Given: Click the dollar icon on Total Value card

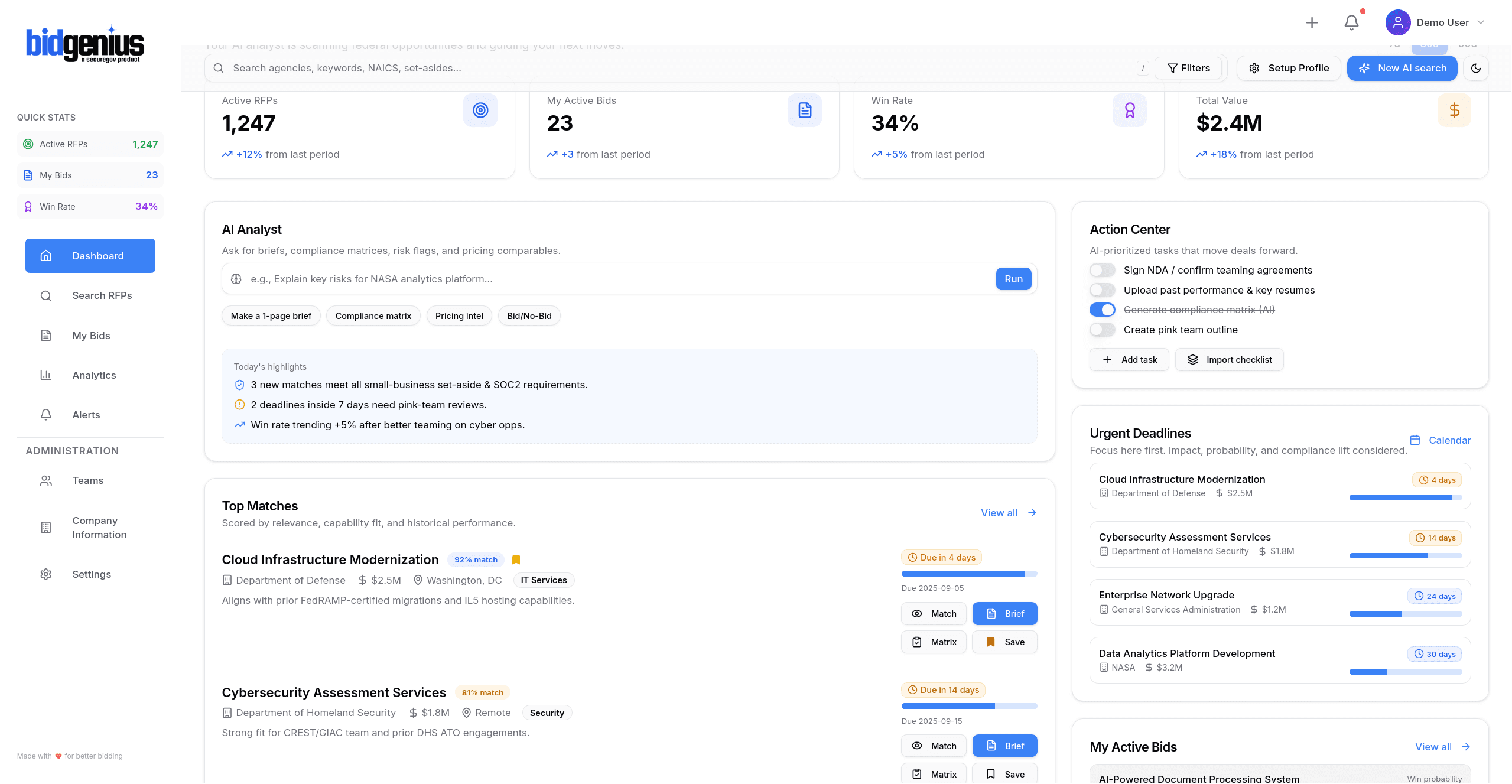Looking at the screenshot, I should tap(1455, 110).
